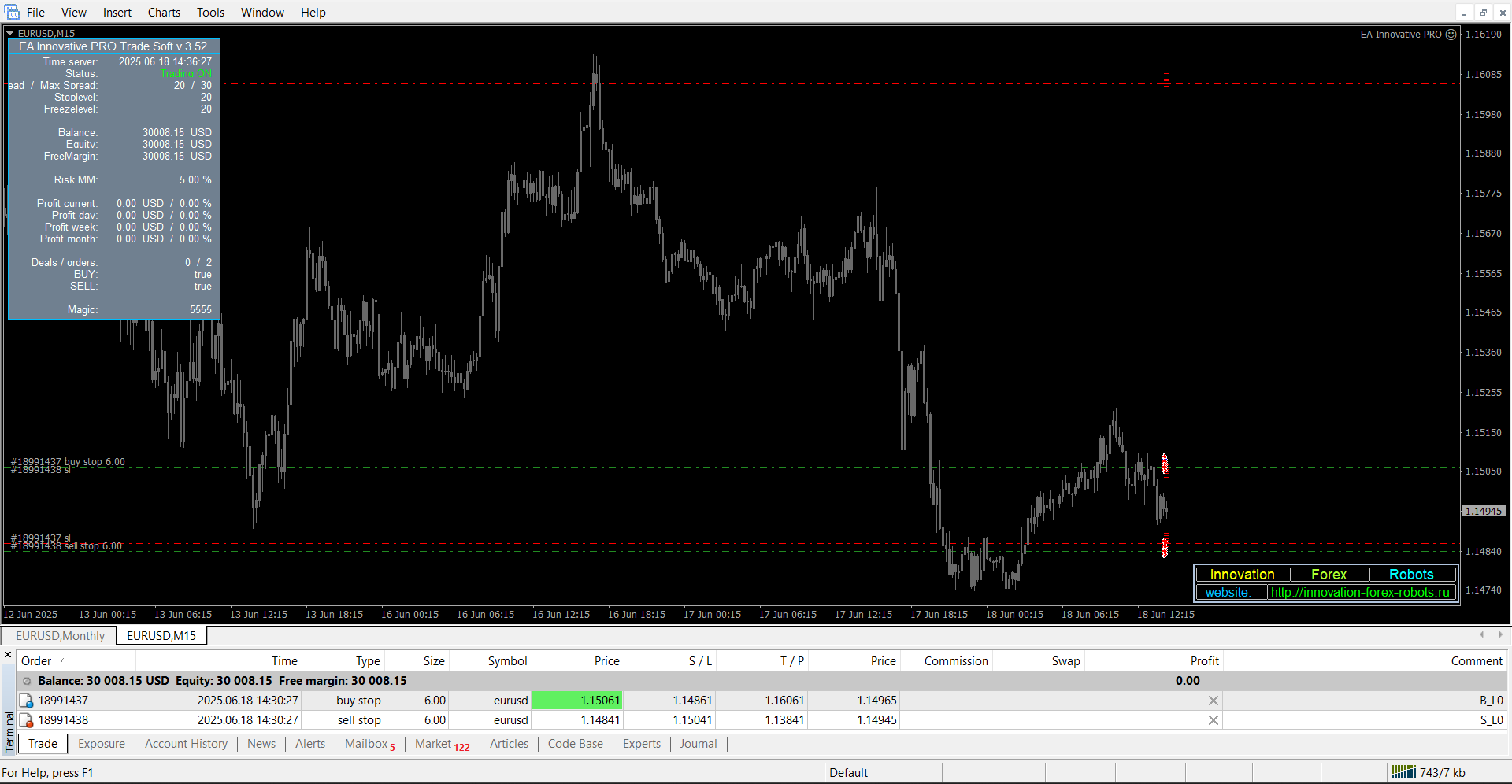Click the MetaTrader application icon in menu bar
The height and width of the screenshot is (784, 1512).
[12, 12]
